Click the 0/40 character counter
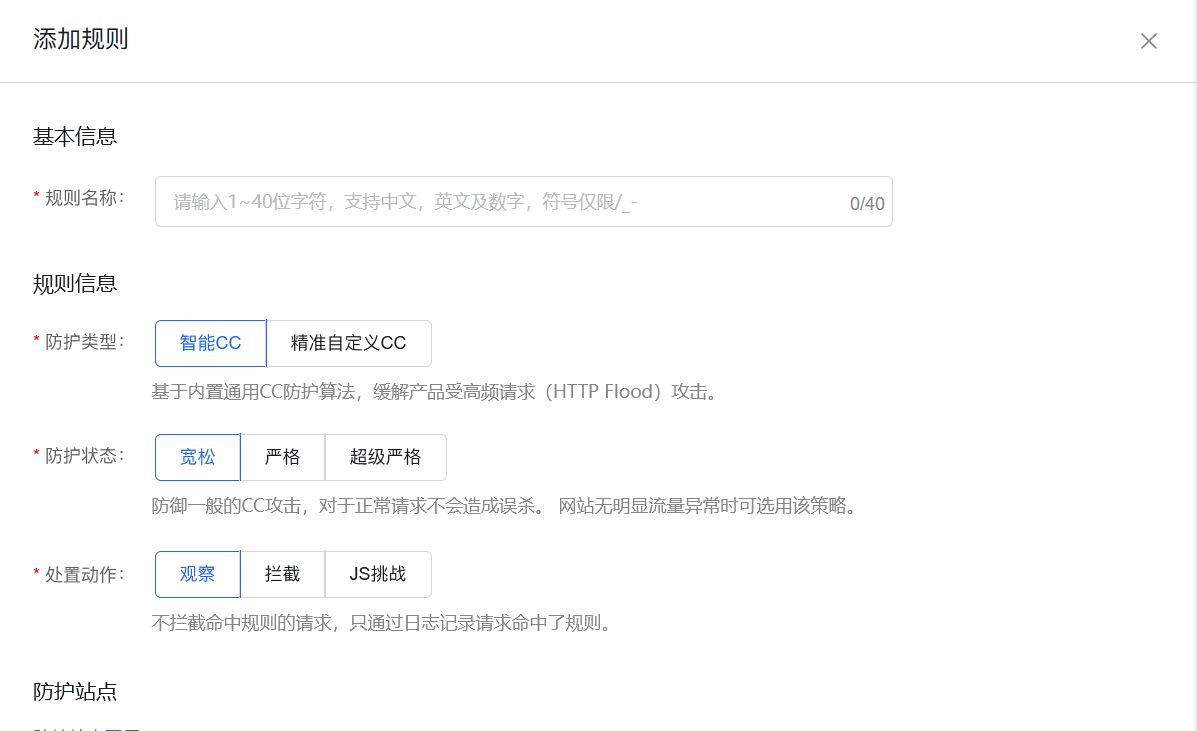Screen dimensions: 1197x731 (866, 201)
